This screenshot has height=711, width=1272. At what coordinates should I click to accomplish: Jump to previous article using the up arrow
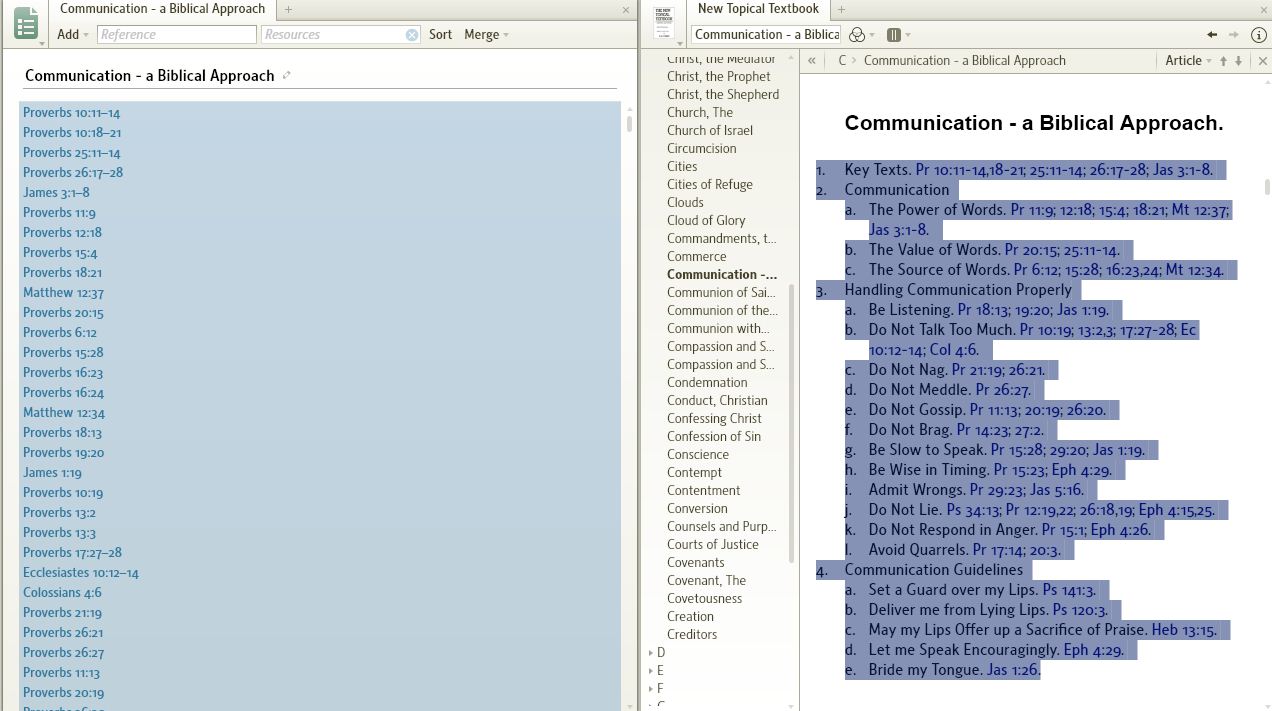1222,60
